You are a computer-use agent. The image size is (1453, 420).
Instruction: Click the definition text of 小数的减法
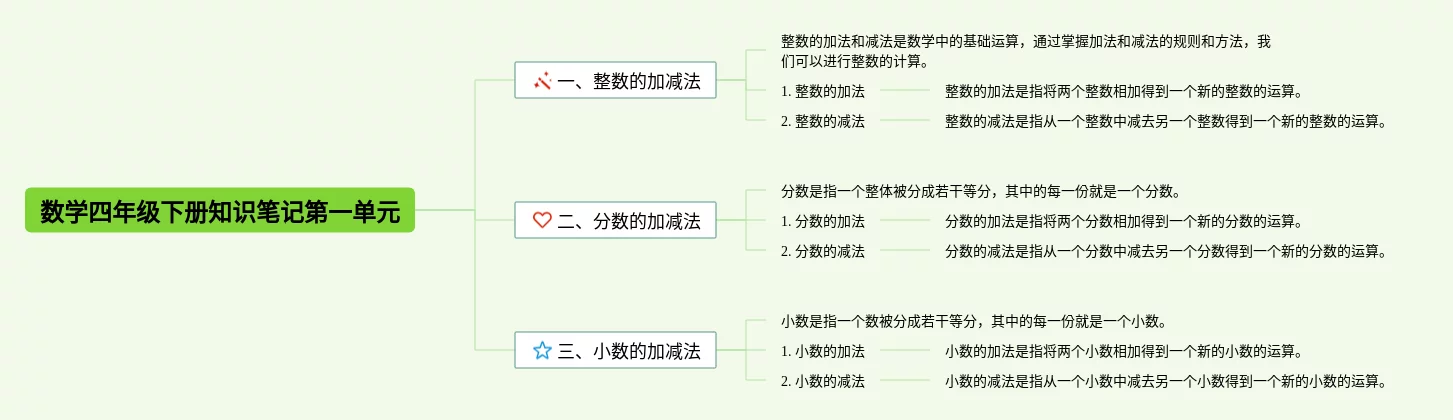(1166, 381)
